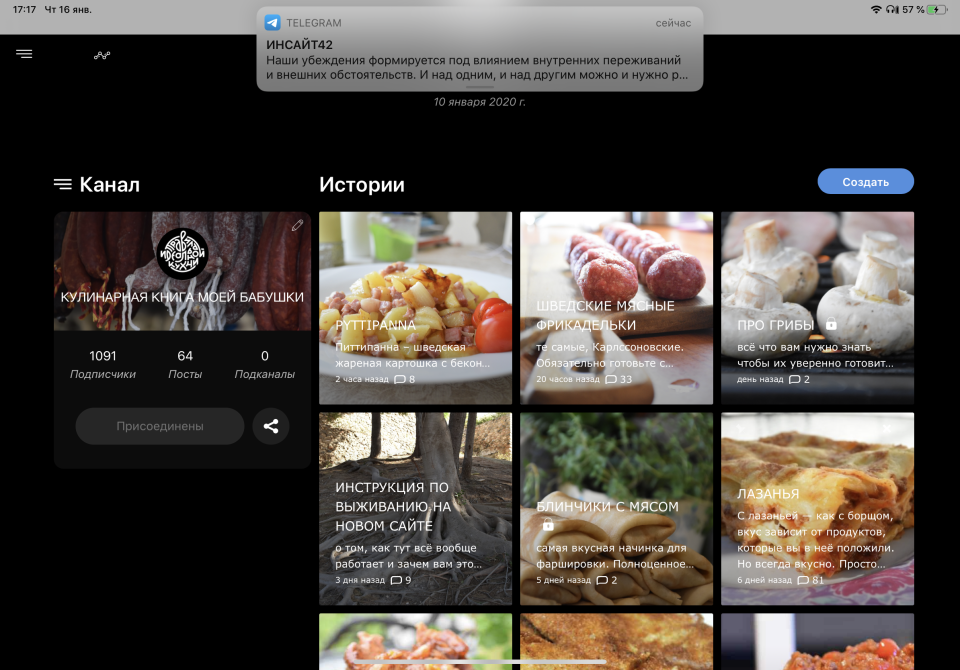This screenshot has width=960, height=670.
Task: Pull the Telegram notification grabber handle
Action: [x=479, y=87]
